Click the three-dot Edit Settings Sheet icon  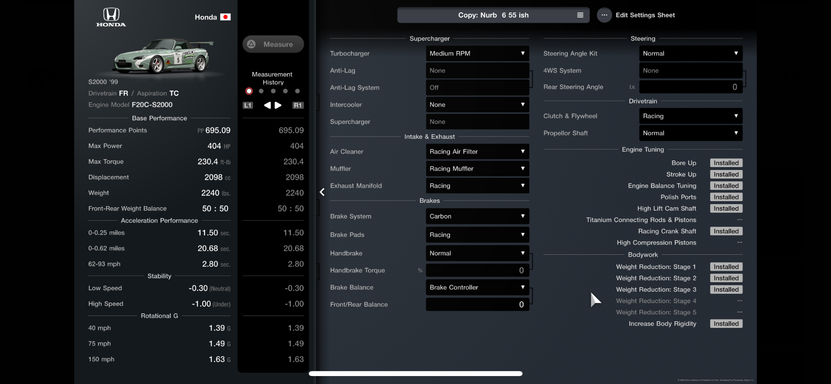(x=604, y=15)
